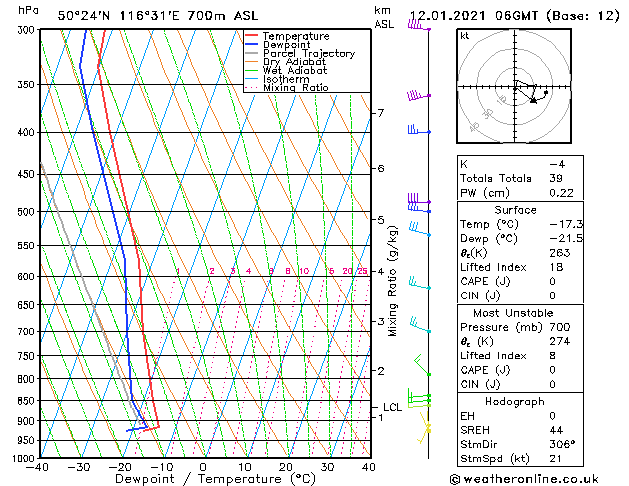
Task: Click the 'PW (cm)' value 0.22
Action: point(561,193)
